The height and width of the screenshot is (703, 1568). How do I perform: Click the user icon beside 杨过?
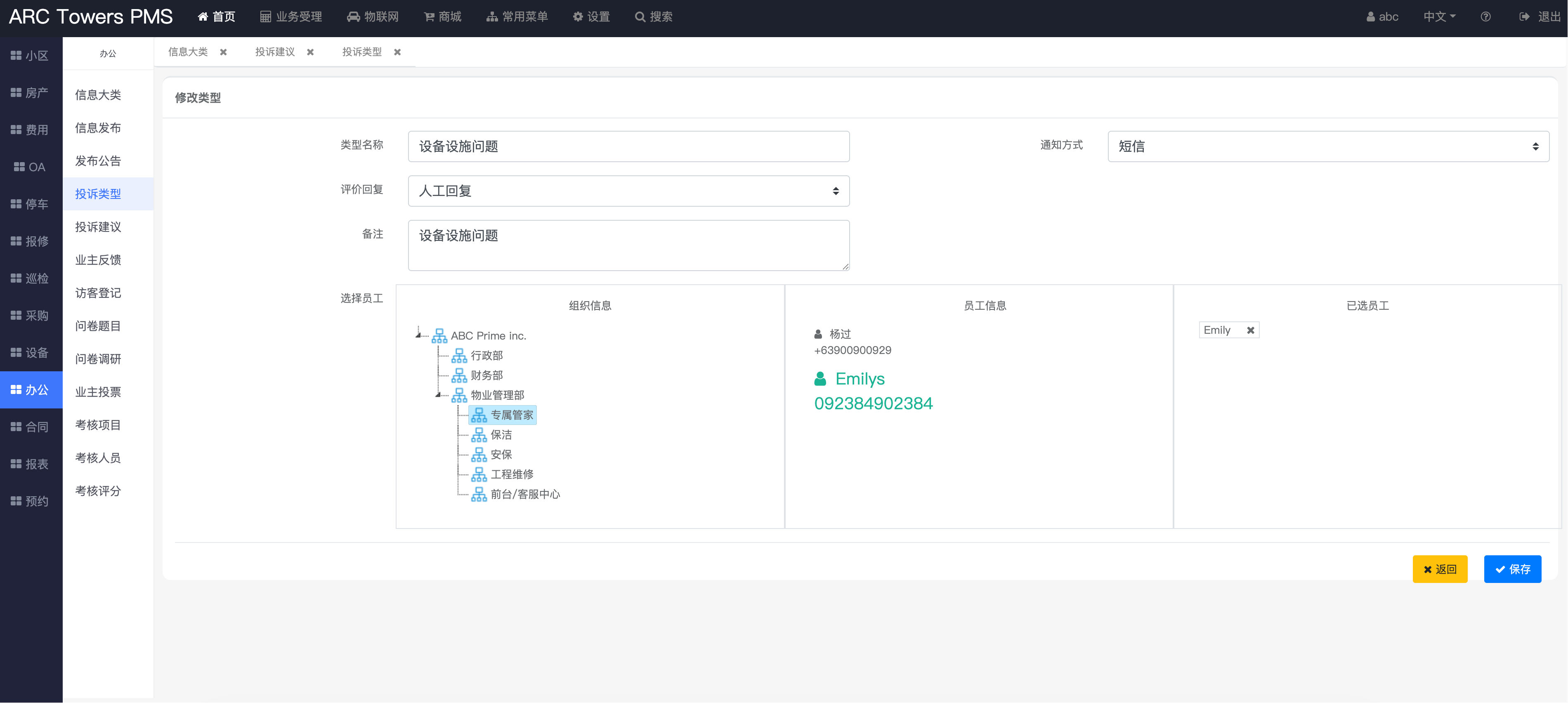point(818,334)
